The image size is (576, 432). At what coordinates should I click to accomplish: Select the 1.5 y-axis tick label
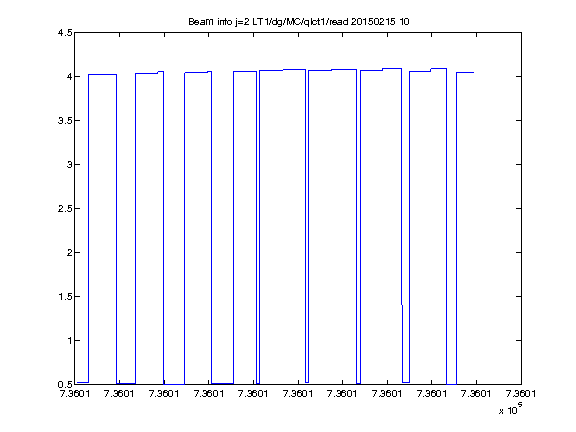tap(65, 296)
